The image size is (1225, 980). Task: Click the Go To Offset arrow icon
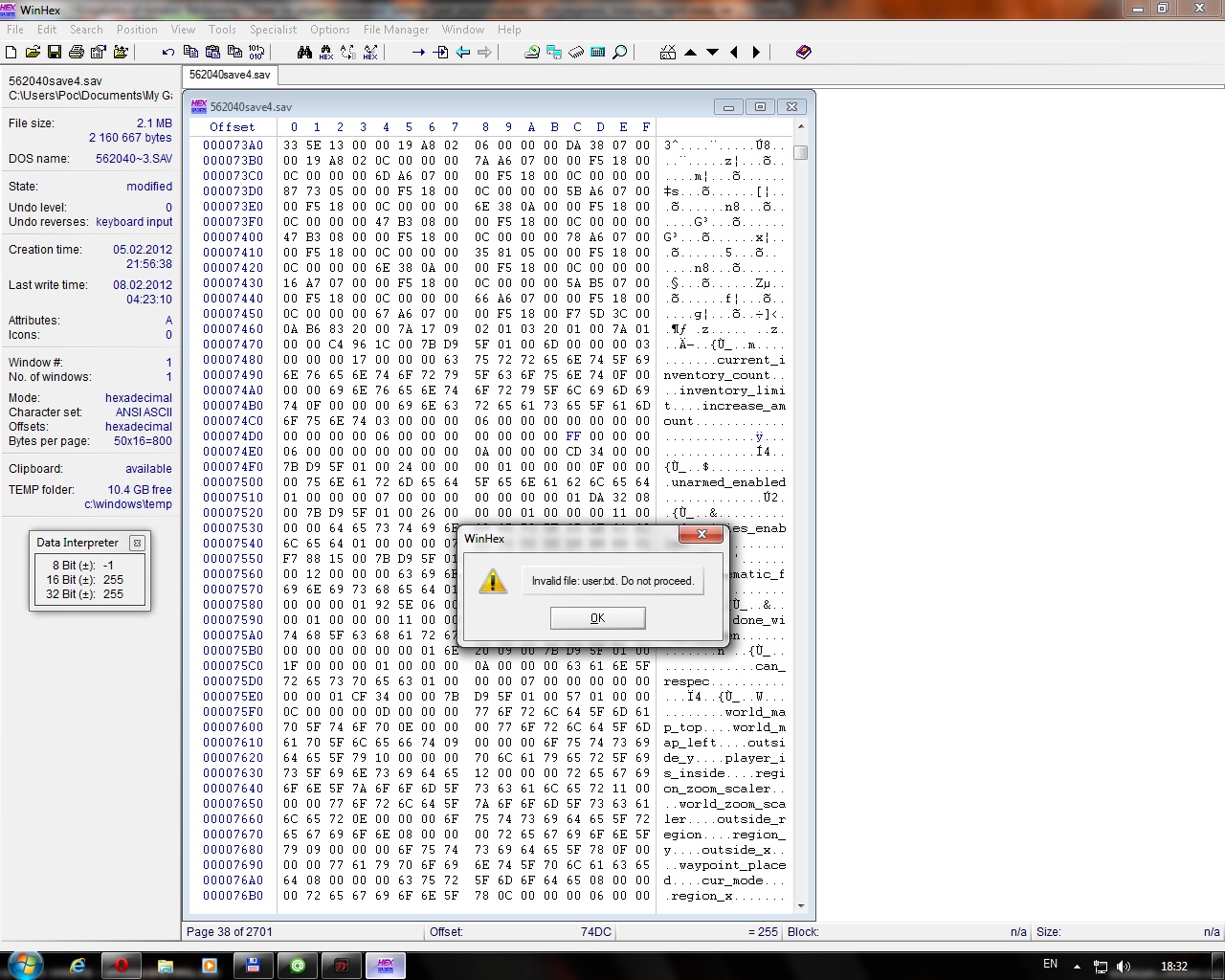(x=418, y=53)
